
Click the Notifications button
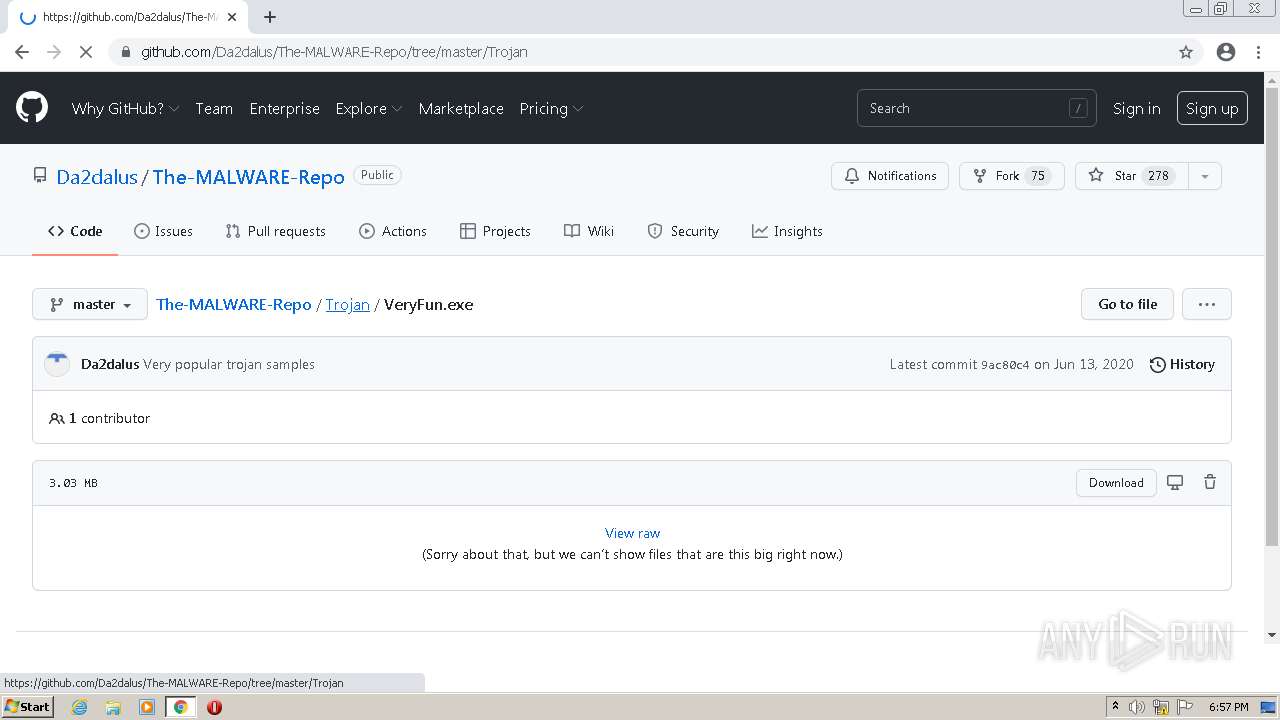tap(890, 176)
